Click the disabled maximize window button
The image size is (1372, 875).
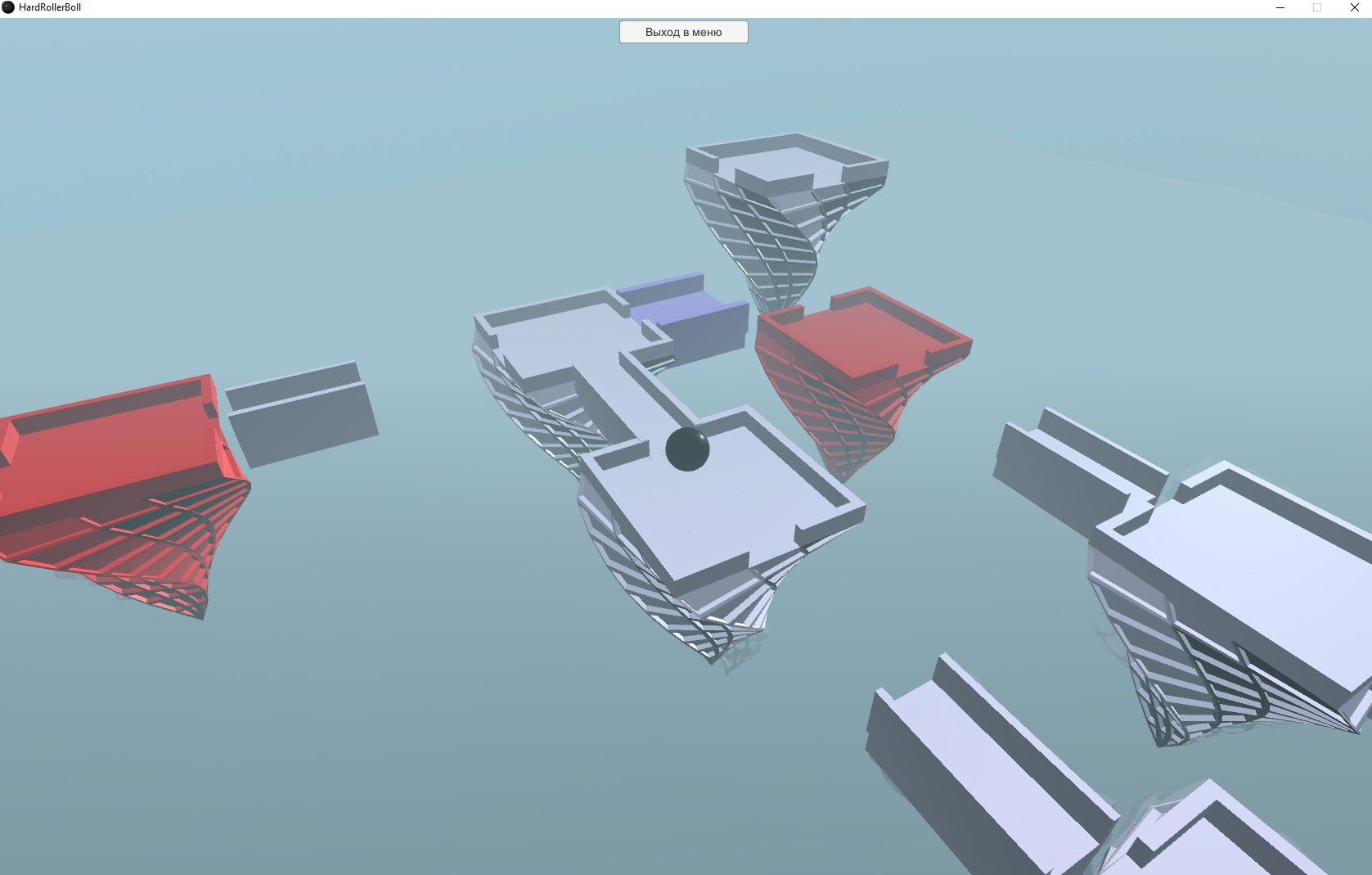pos(1317,7)
